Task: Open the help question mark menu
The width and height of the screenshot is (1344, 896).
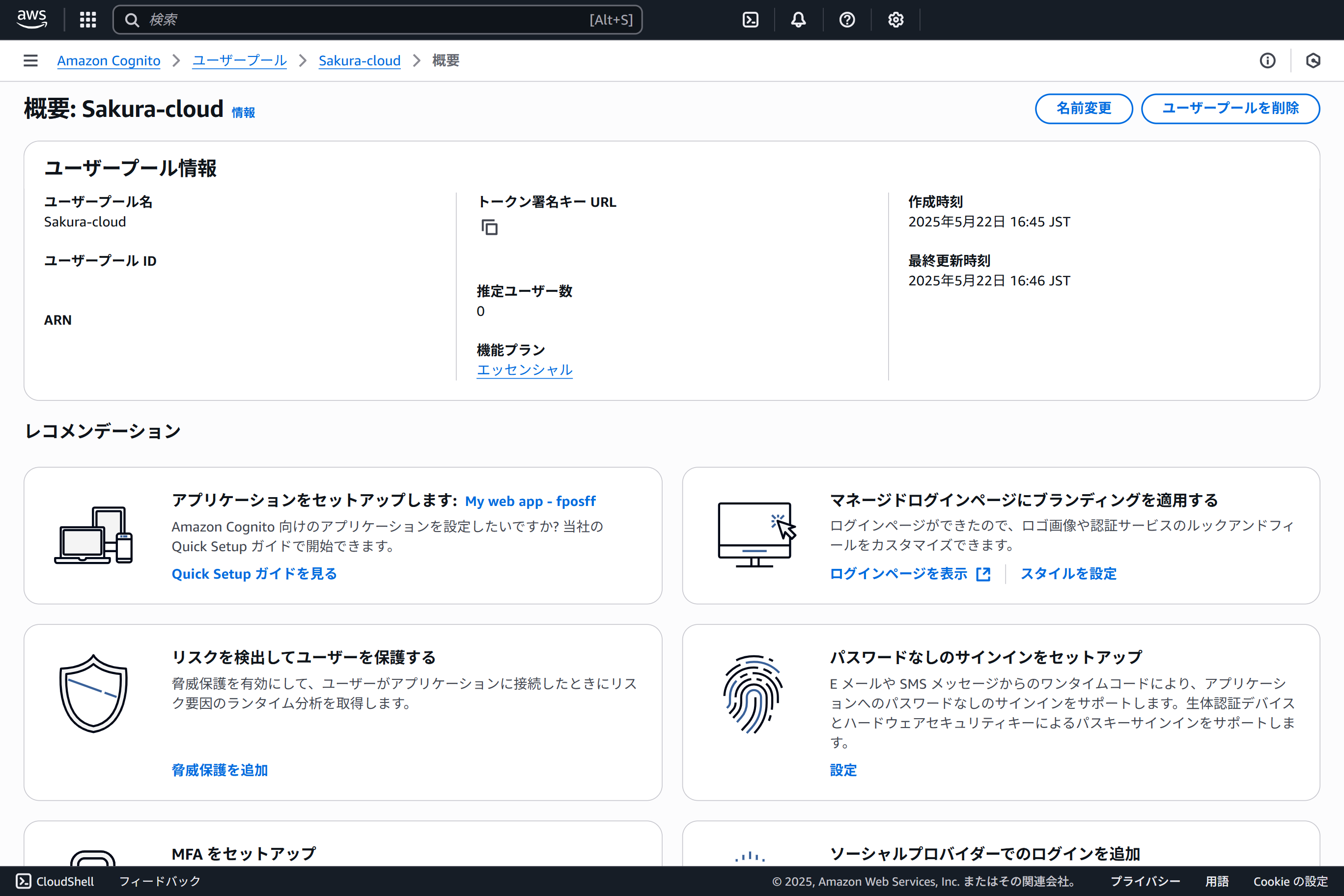Action: coord(847,20)
